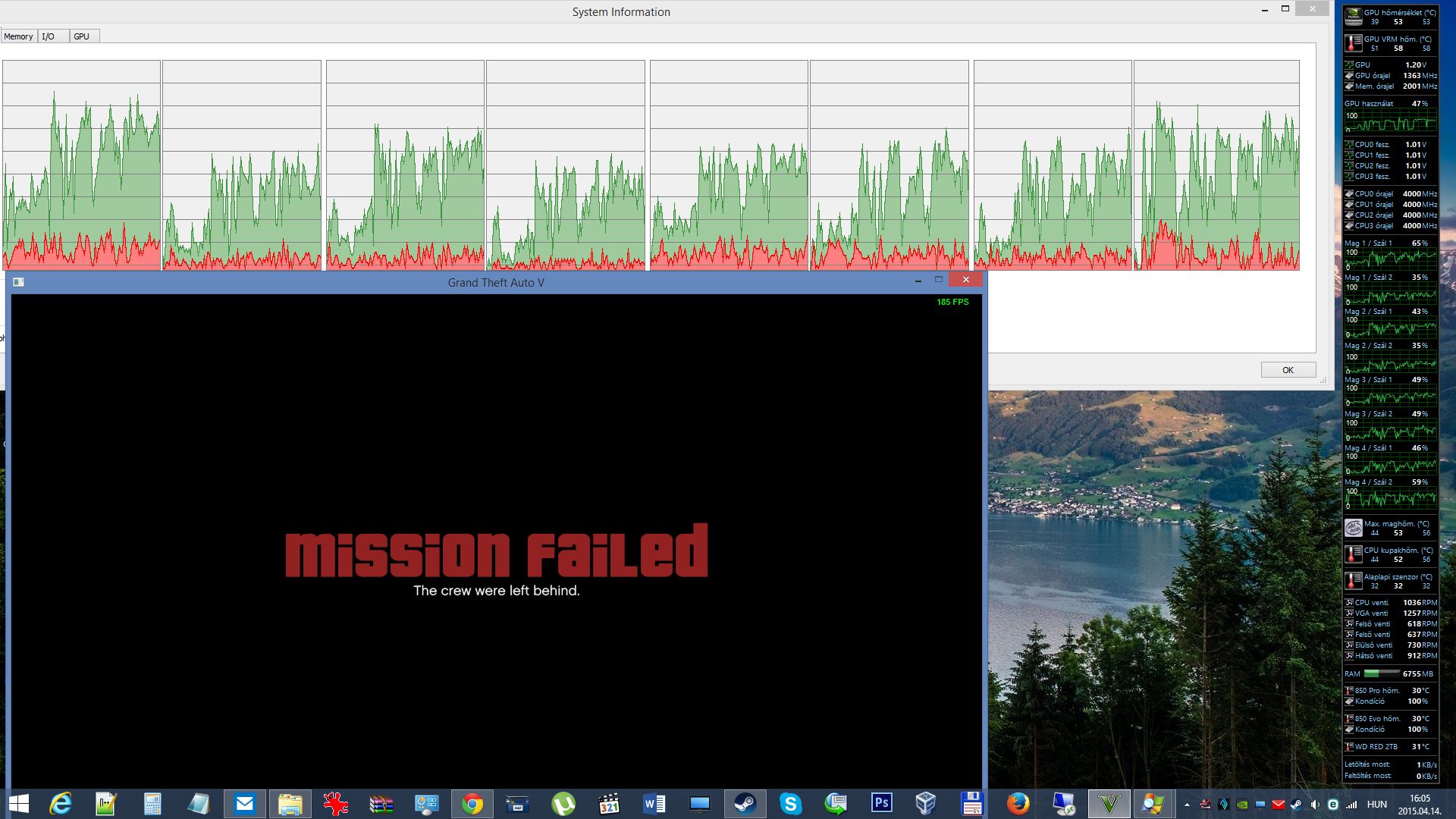The width and height of the screenshot is (1456, 819).
Task: Click the 'Mem. órajel' 2001 MHz row
Action: point(1391,86)
